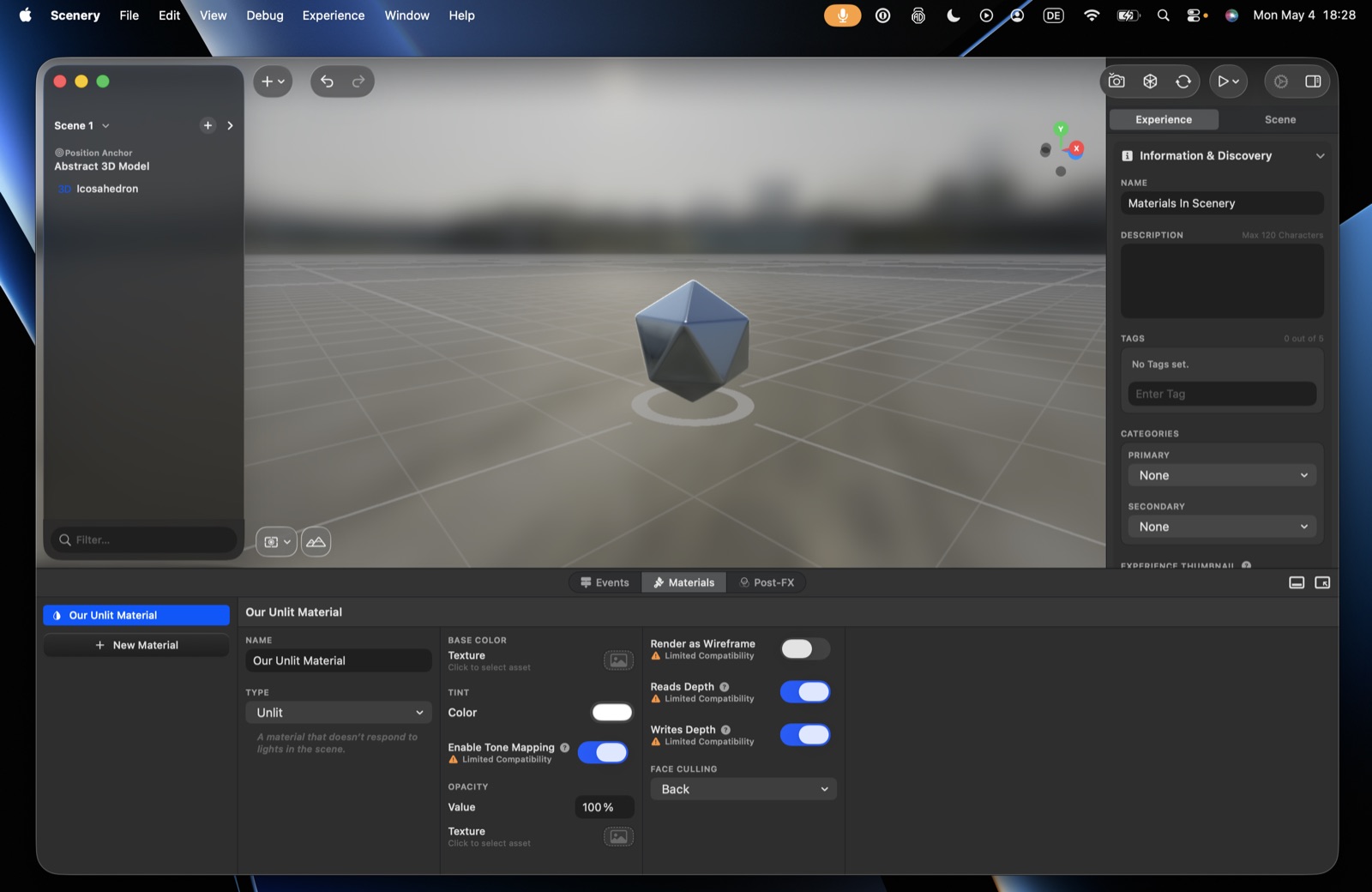Toggle the environment landscape icon
1372x892 pixels.
point(316,542)
